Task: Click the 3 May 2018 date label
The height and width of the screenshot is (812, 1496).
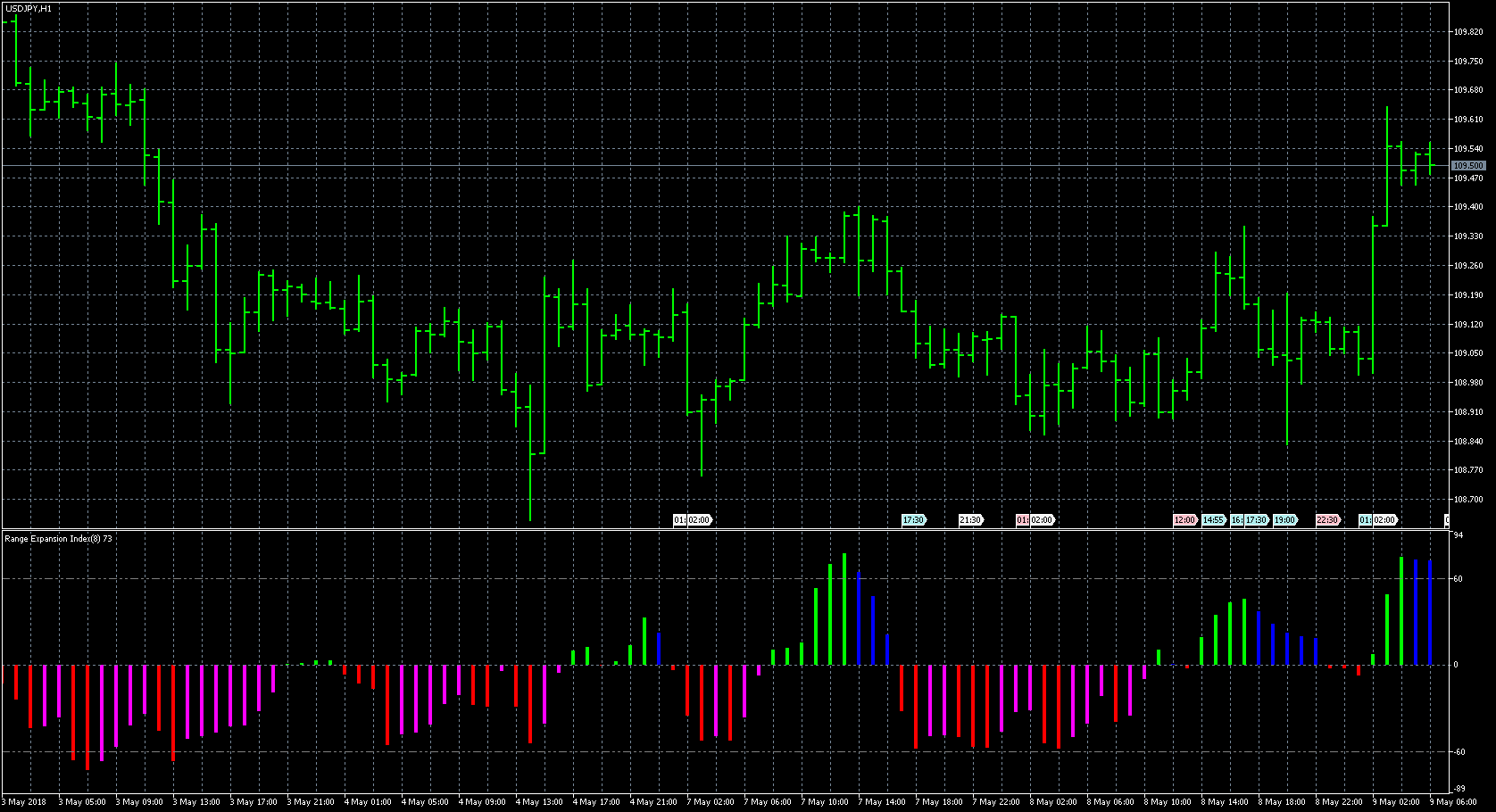Action: click(x=27, y=802)
